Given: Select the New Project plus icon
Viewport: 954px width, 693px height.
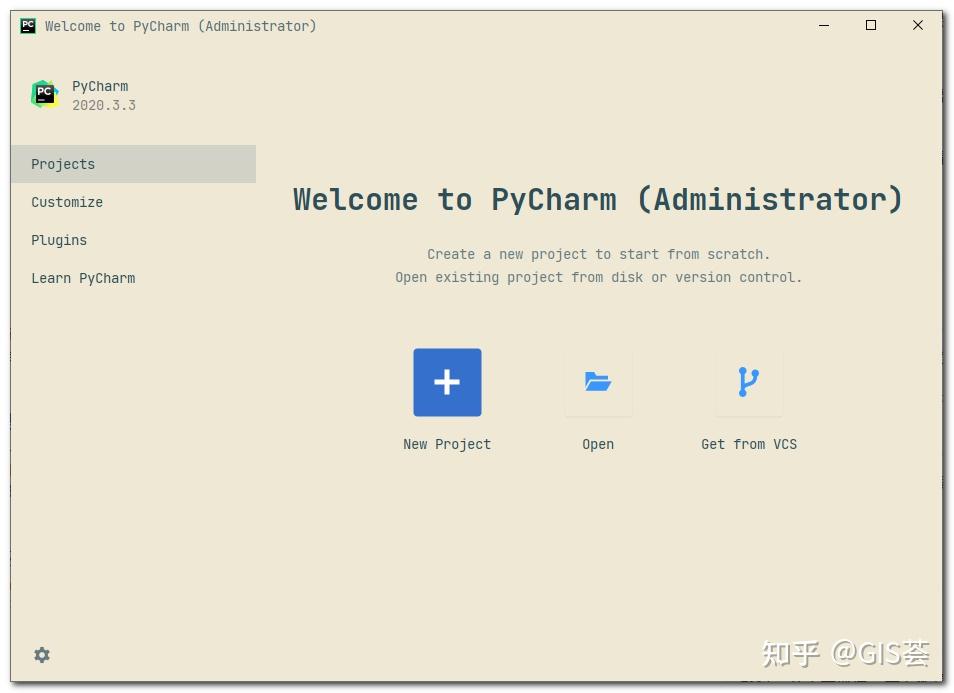Looking at the screenshot, I should [446, 382].
